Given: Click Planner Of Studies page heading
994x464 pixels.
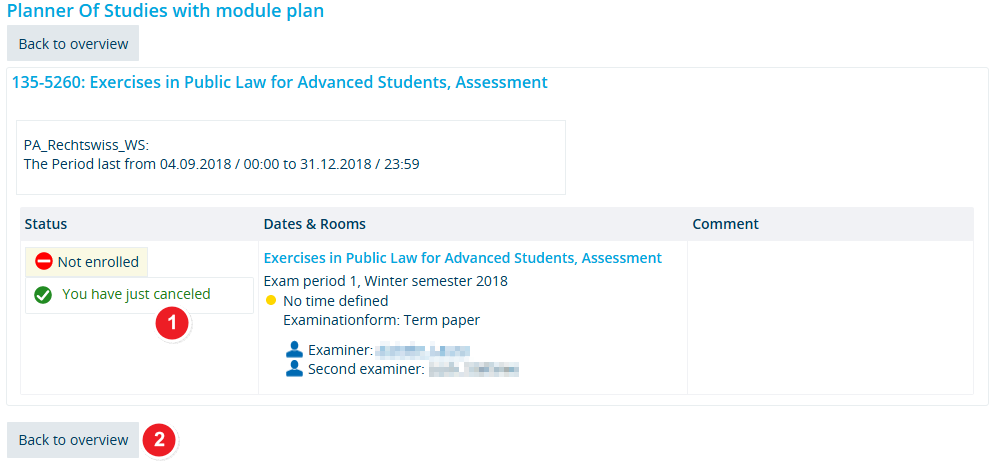Looking at the screenshot, I should tap(165, 11).
